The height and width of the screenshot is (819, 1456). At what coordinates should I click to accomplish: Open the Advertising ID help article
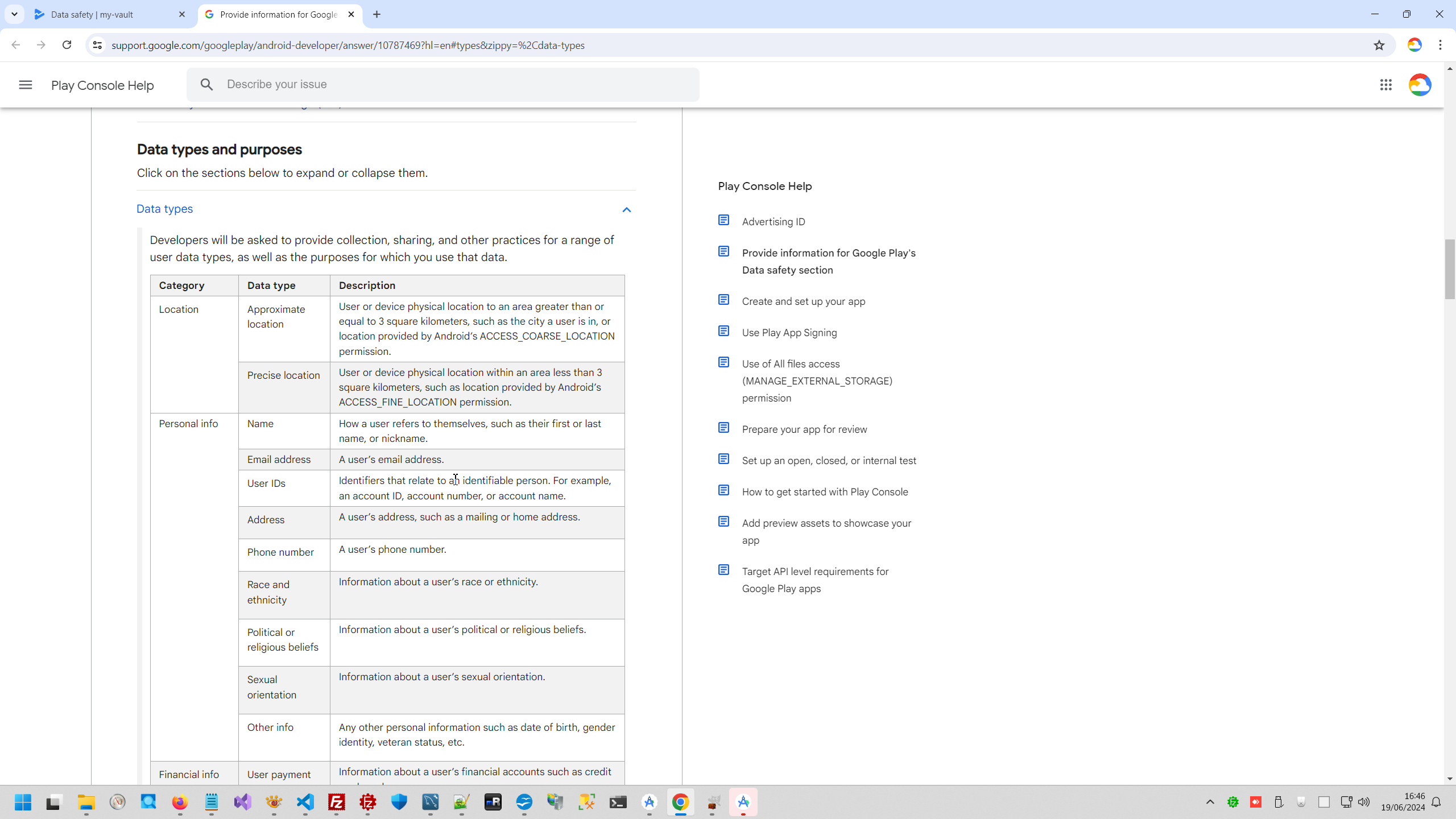tap(773, 222)
